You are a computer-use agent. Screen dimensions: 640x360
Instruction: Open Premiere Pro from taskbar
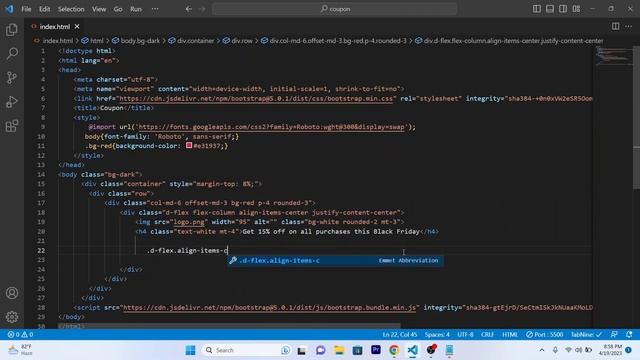tap(376, 350)
